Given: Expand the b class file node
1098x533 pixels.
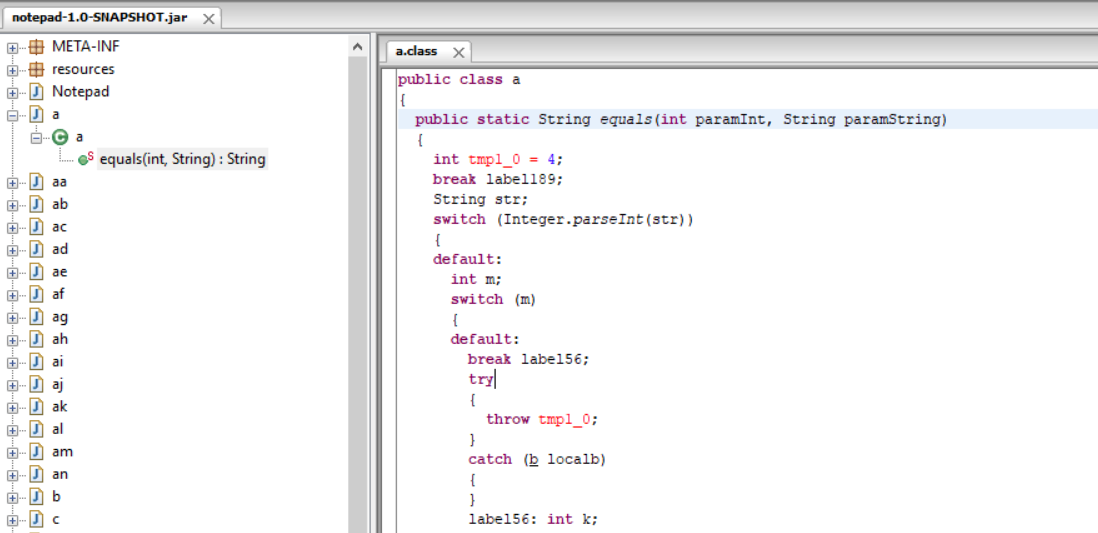Looking at the screenshot, I should tap(13, 497).
